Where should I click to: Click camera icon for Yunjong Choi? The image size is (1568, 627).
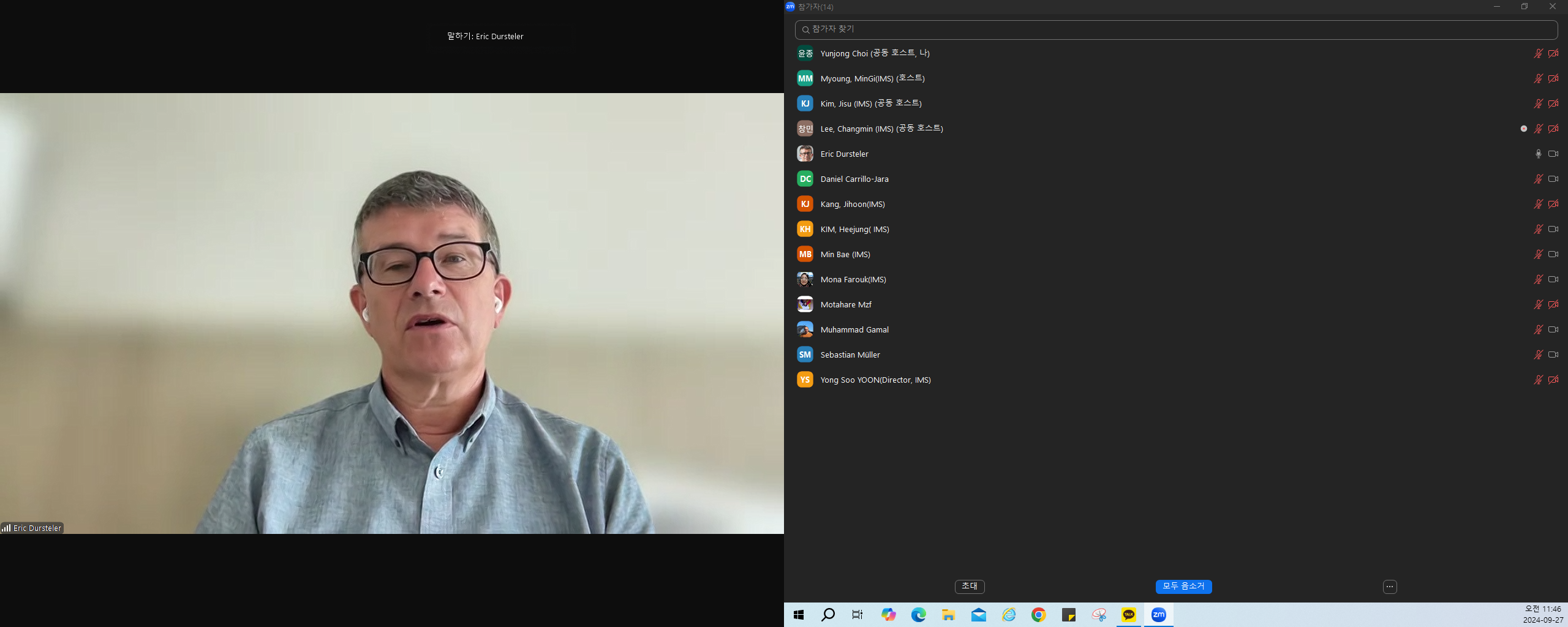[x=1553, y=53]
